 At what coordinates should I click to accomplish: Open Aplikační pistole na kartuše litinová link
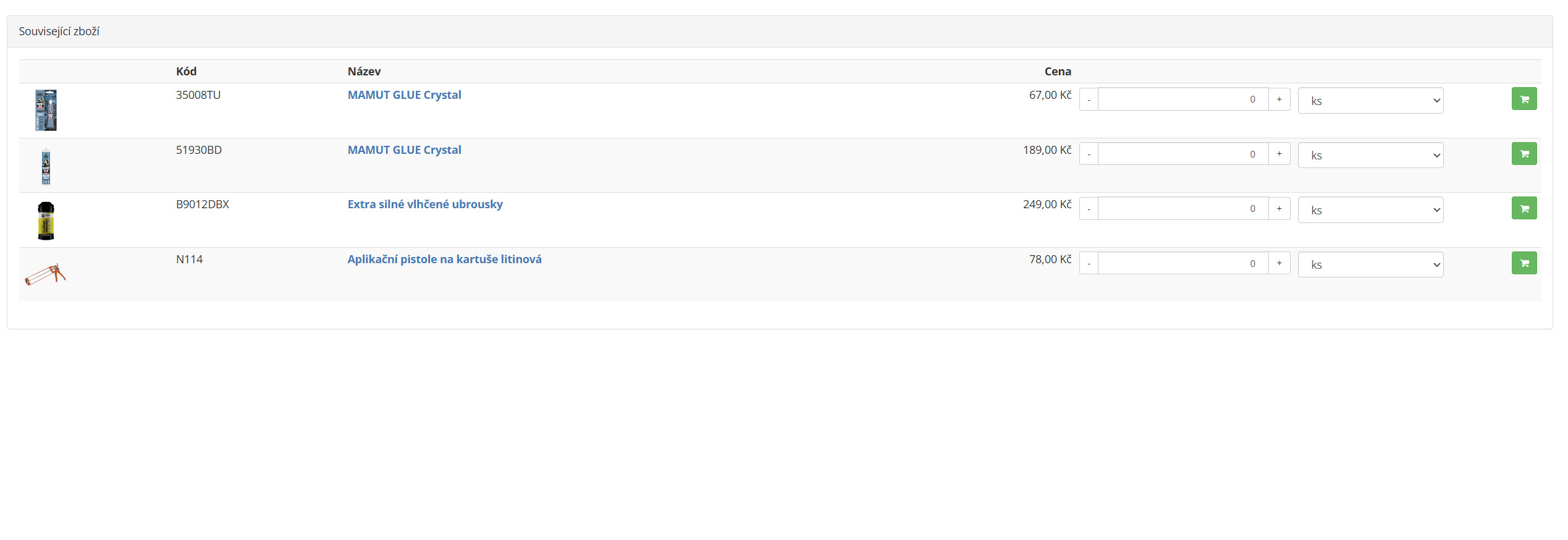pos(444,259)
